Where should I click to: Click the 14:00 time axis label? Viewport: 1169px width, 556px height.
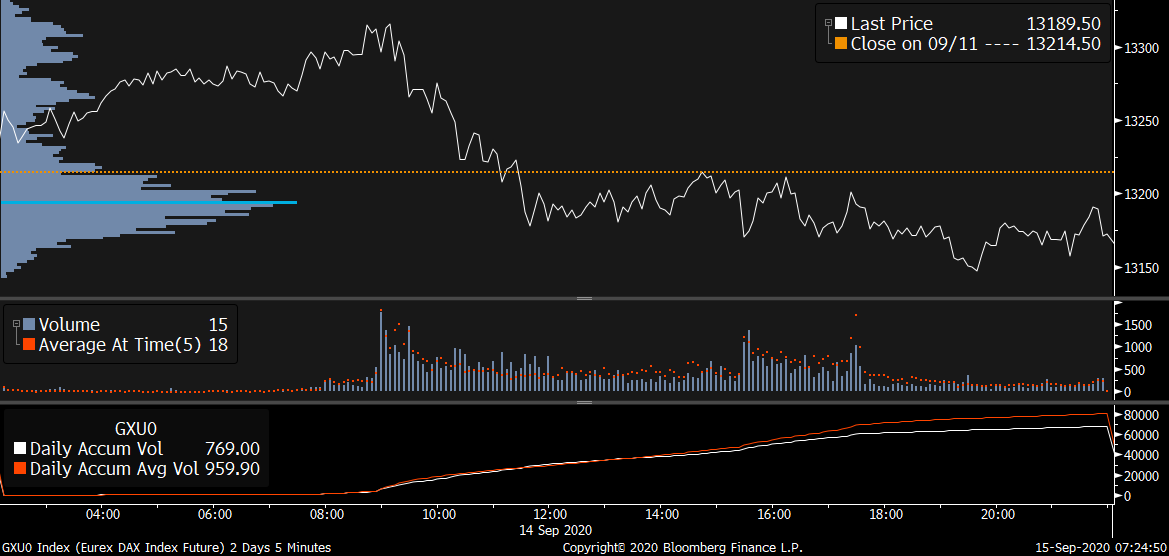pyautogui.click(x=662, y=514)
